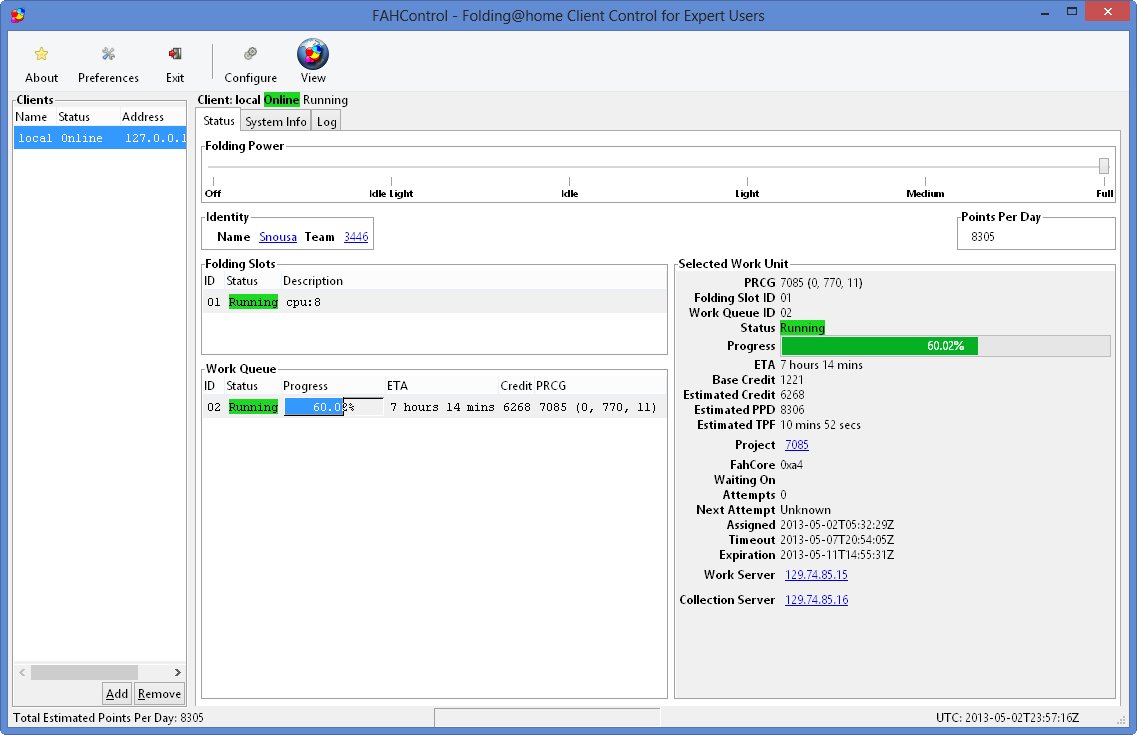
Task: Click the green Online client status label
Action: click(281, 100)
